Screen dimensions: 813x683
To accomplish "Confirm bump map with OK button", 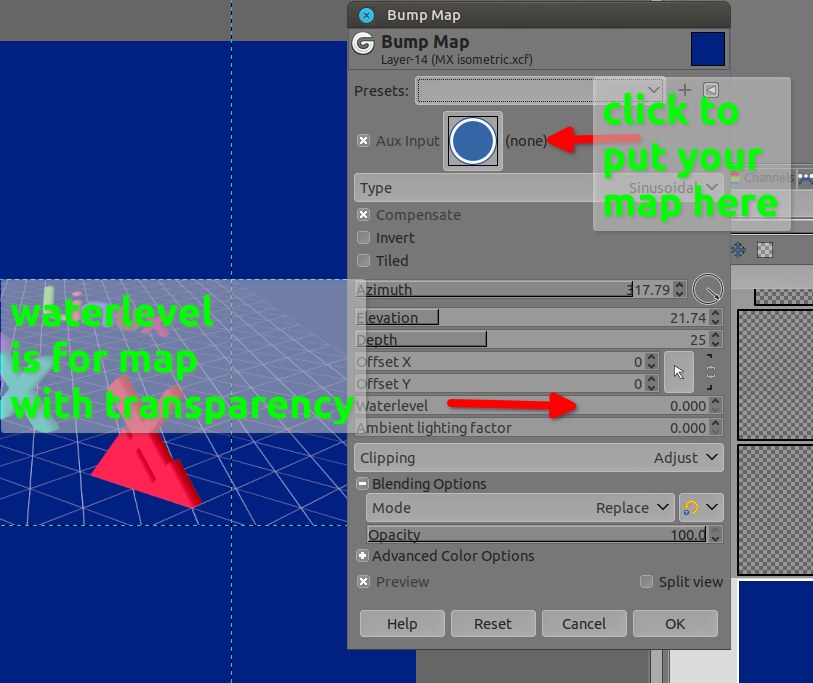I will point(675,623).
